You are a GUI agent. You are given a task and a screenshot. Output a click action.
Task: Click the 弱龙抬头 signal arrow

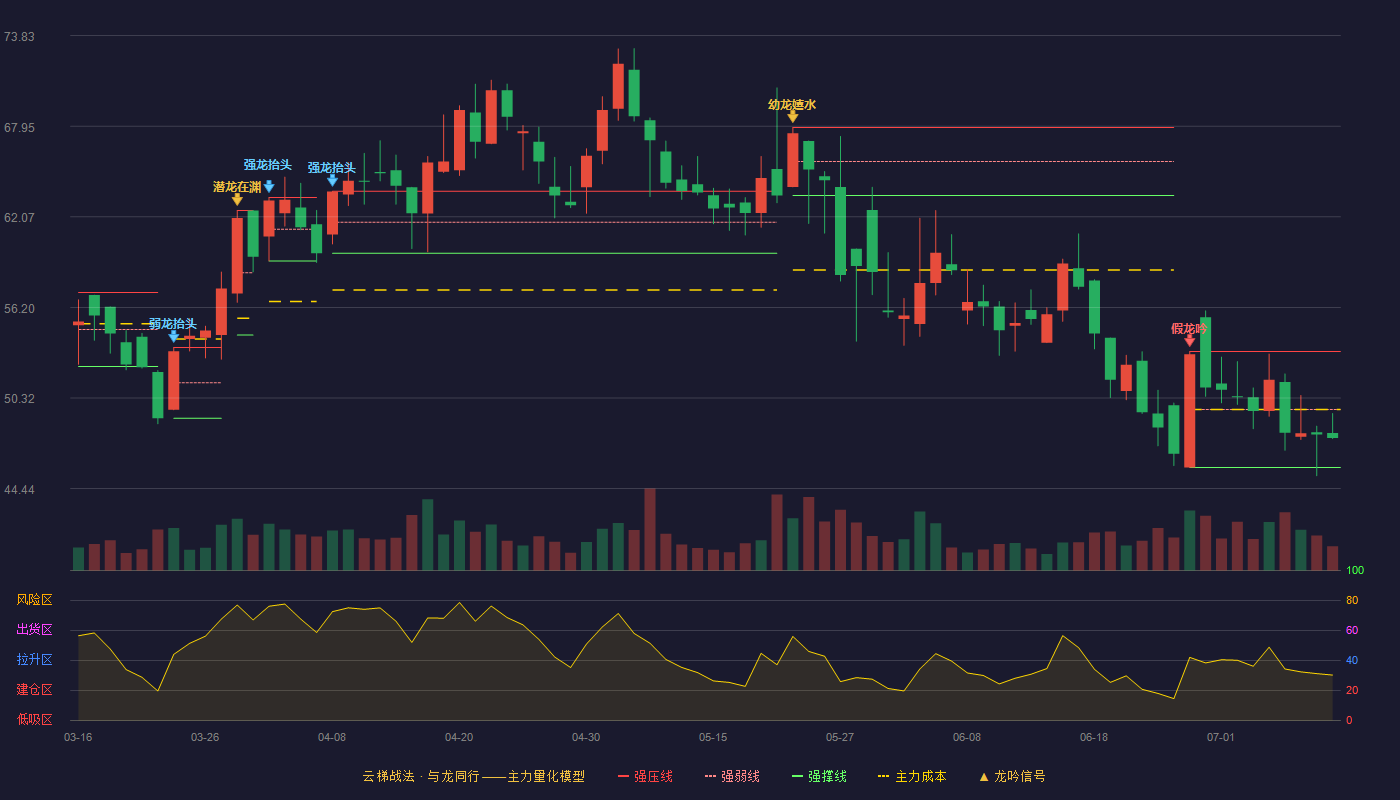174,337
